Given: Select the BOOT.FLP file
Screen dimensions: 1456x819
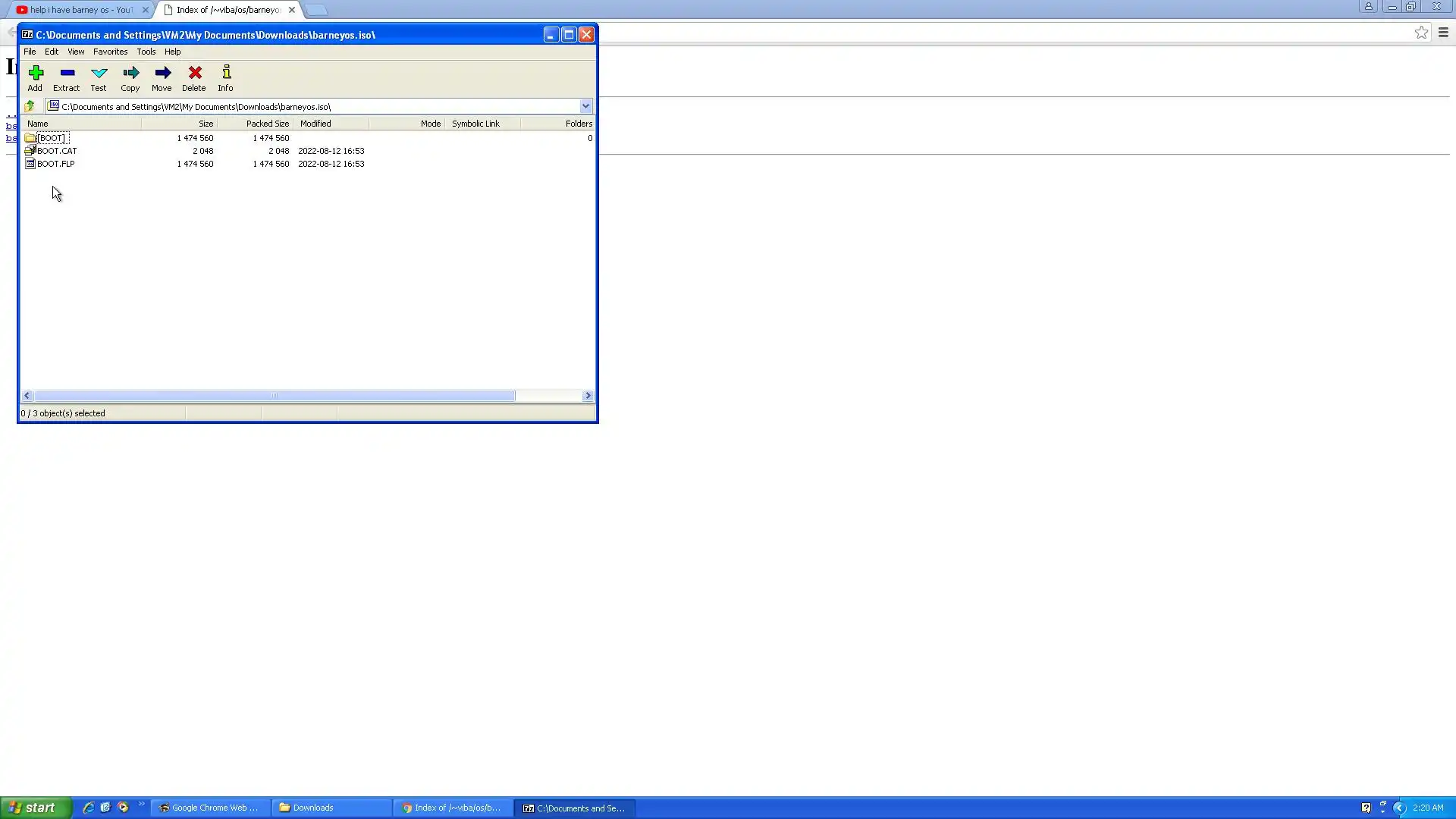Looking at the screenshot, I should (55, 164).
